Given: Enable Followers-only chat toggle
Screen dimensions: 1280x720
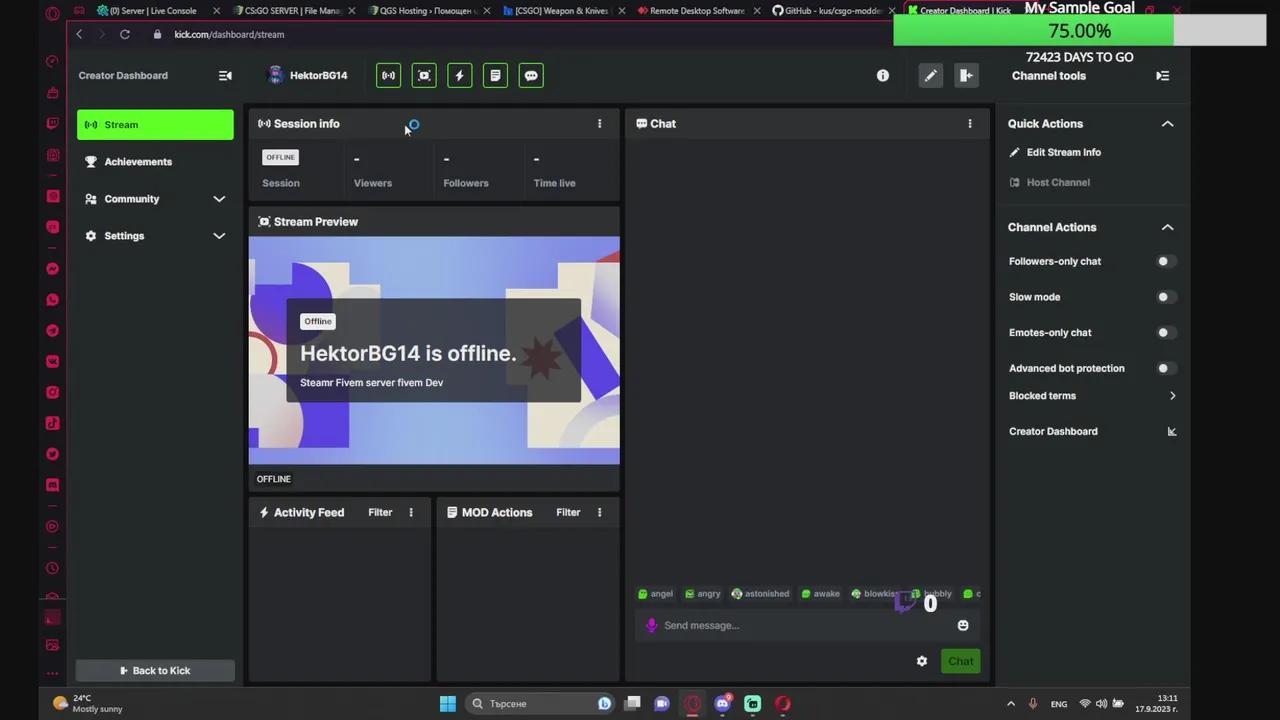Looking at the screenshot, I should point(1163,261).
